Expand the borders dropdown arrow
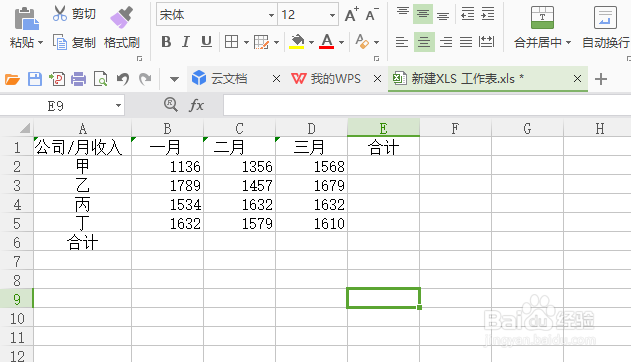The width and height of the screenshot is (631, 362). coord(246,42)
